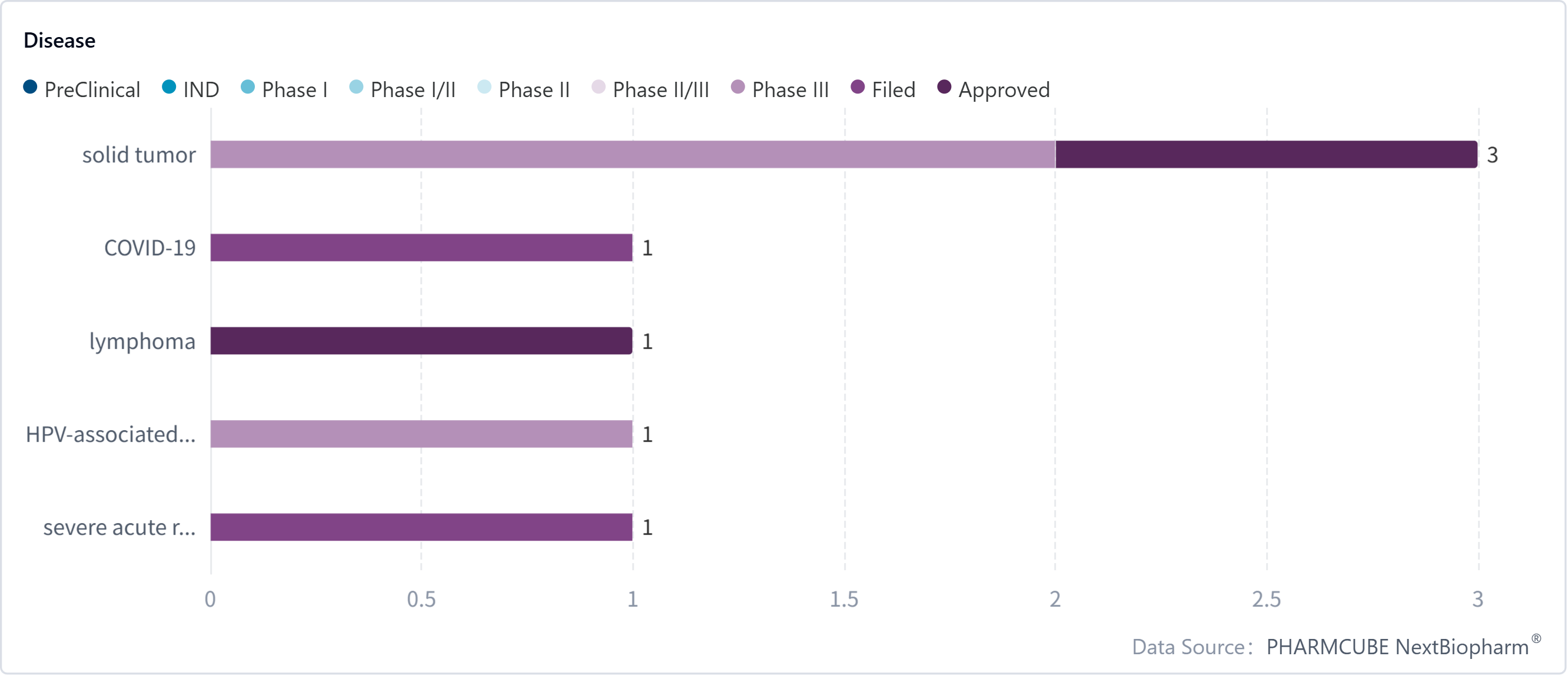Click the Phase II/III legend dot
Viewport: 1568px width, 676px height.
click(x=599, y=87)
